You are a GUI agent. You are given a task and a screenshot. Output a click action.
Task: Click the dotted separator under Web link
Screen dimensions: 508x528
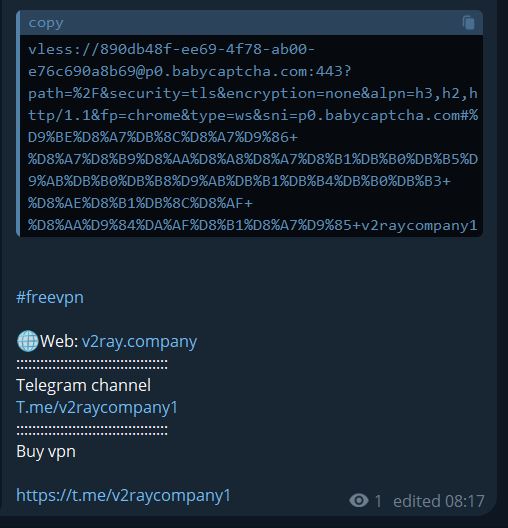click(92, 364)
